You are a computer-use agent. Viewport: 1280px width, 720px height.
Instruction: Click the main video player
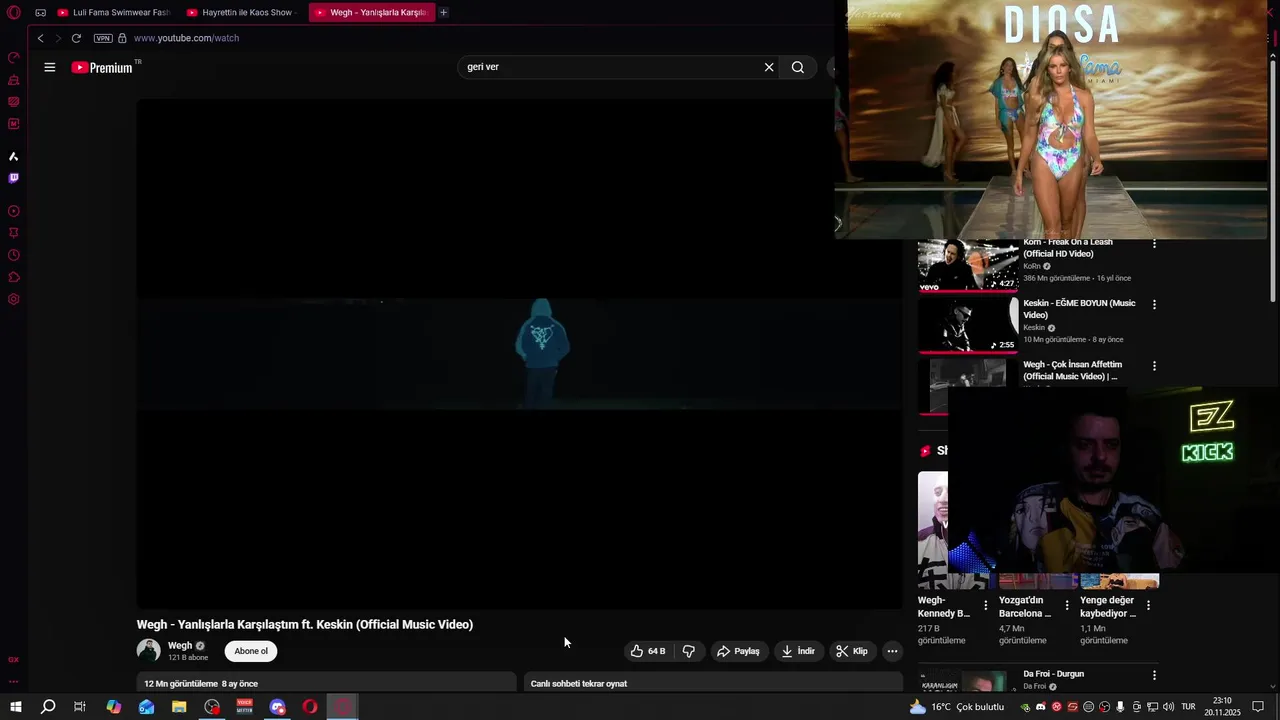(519, 353)
